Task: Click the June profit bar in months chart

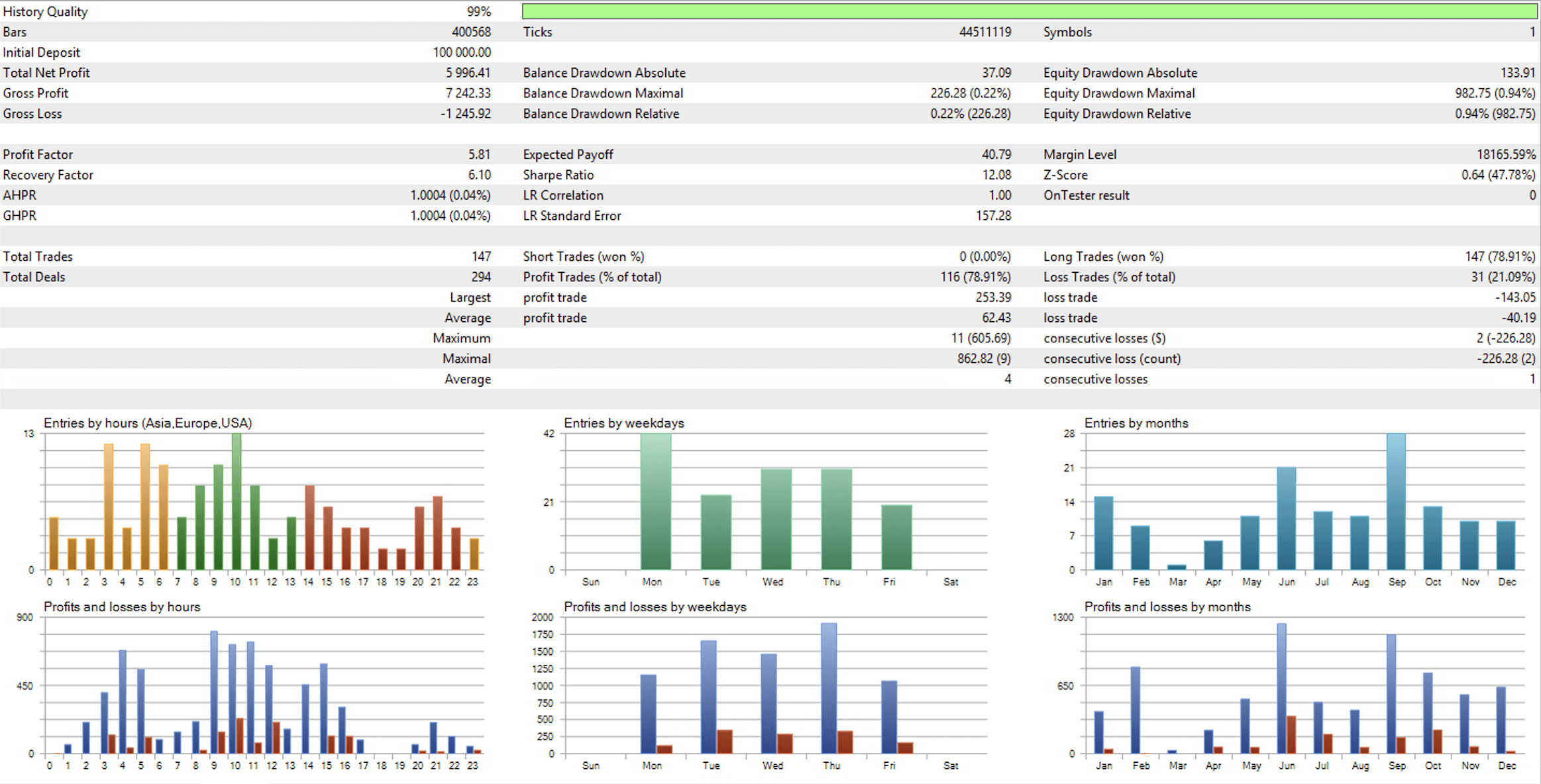Action: coord(1282,689)
